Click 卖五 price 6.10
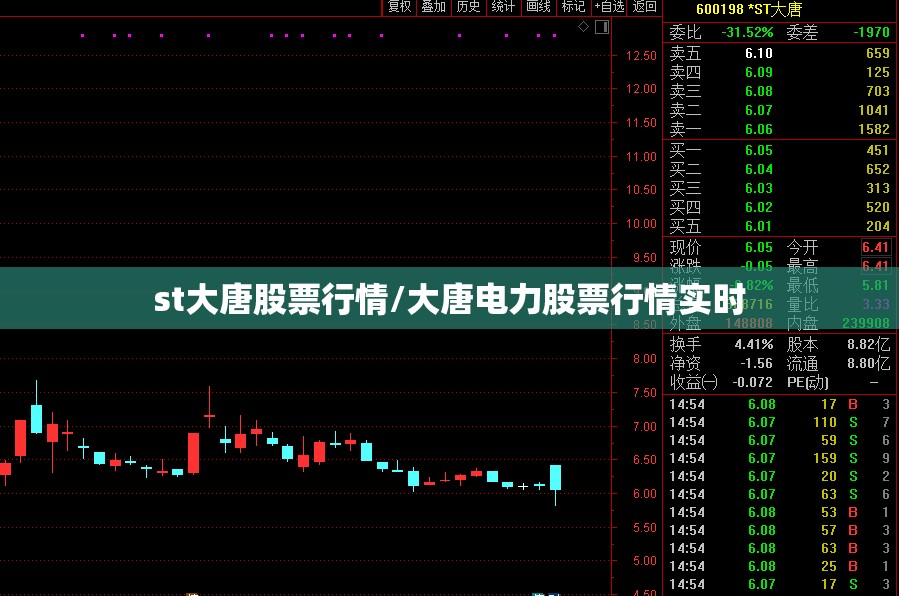 pyautogui.click(x=759, y=53)
